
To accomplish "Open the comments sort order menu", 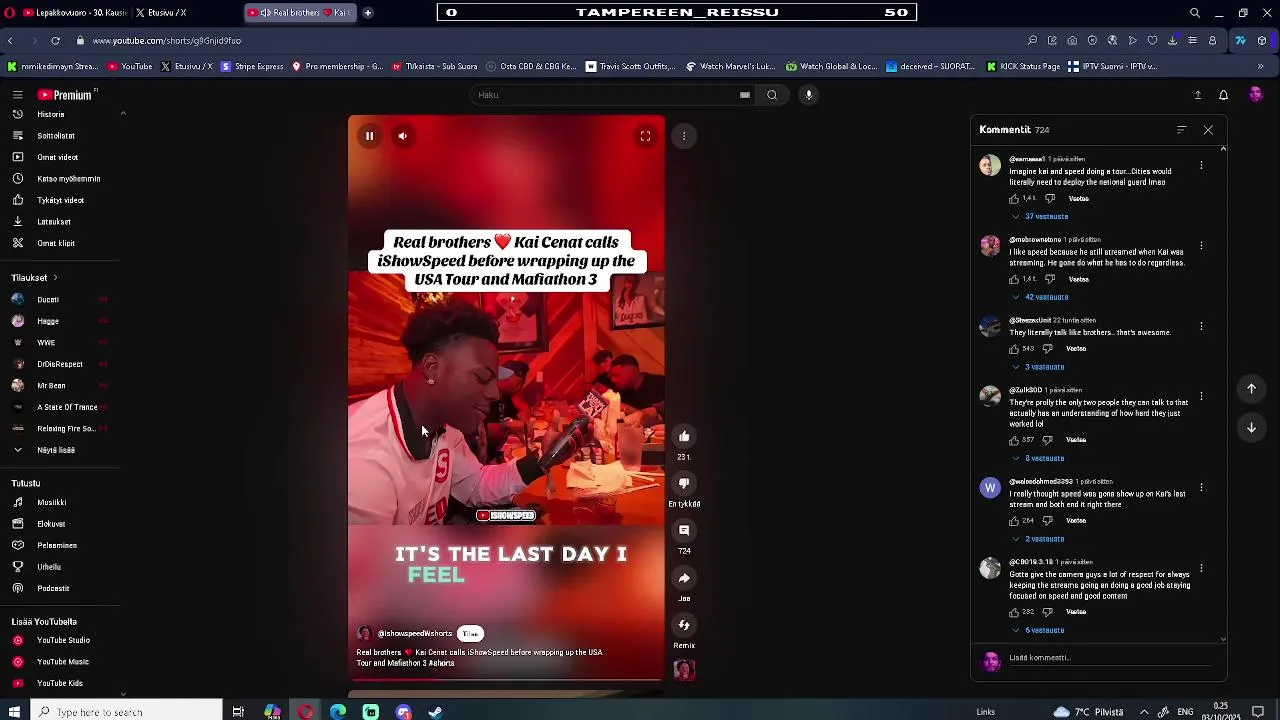I will point(1181,130).
